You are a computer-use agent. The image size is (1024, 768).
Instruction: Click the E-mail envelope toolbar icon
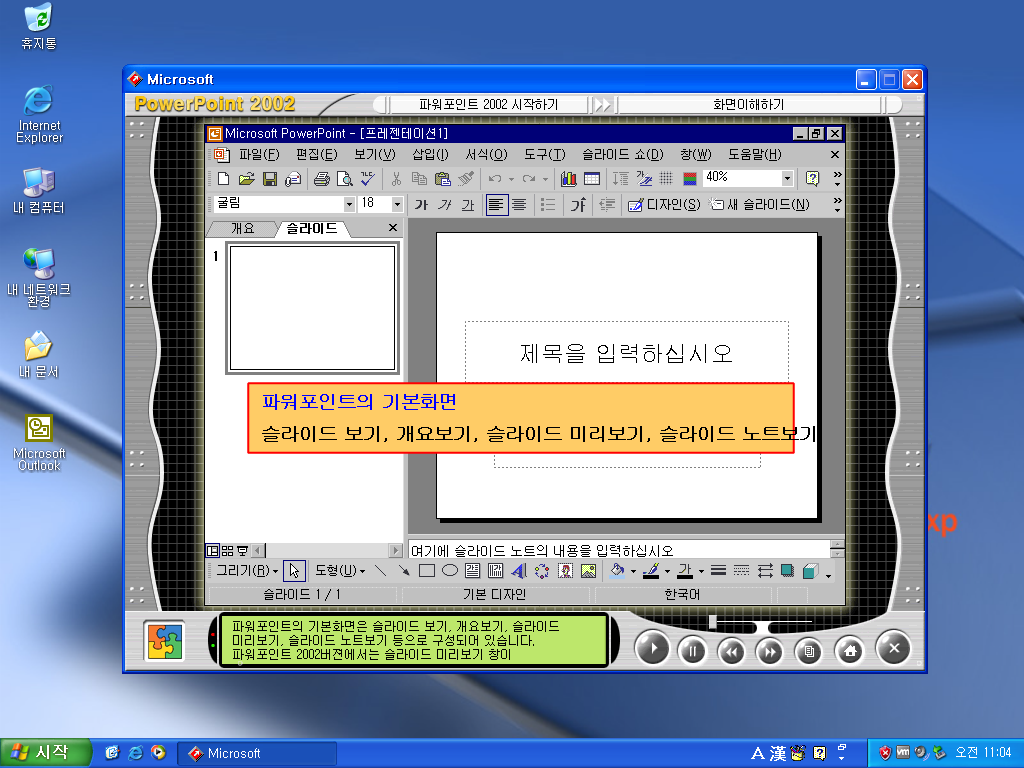coord(293,178)
